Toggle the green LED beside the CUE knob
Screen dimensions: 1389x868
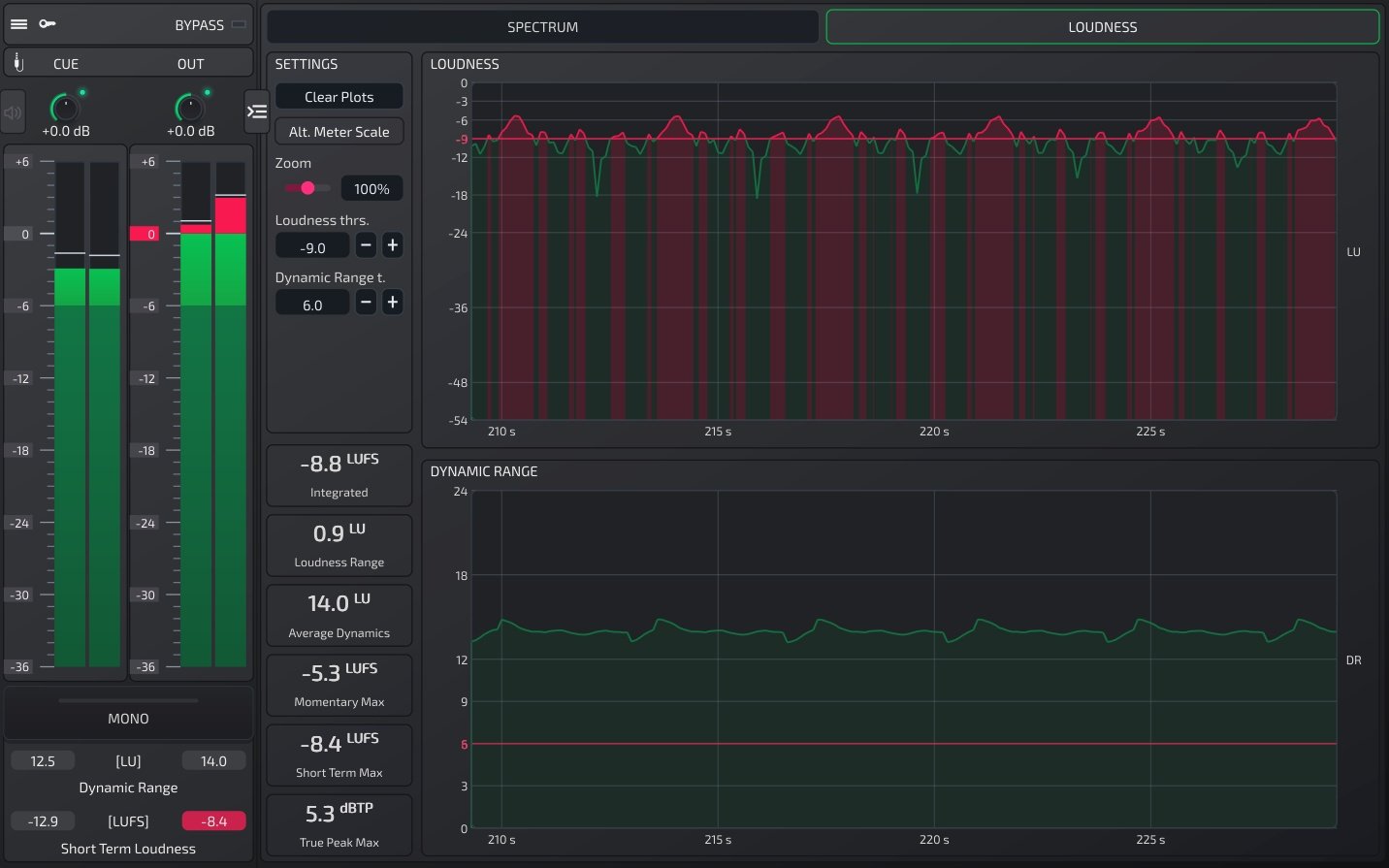click(x=82, y=93)
